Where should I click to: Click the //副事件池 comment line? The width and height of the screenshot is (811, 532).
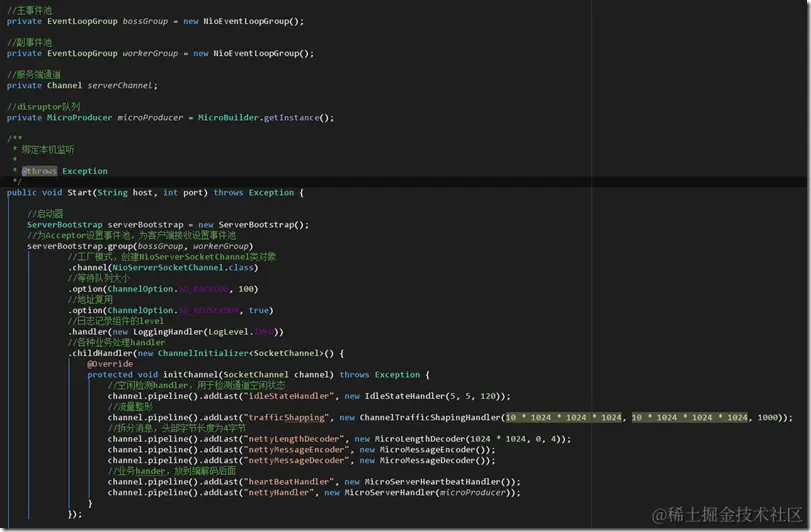[x=29, y=42]
